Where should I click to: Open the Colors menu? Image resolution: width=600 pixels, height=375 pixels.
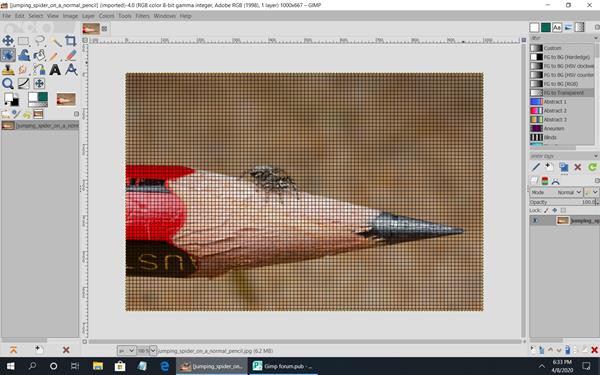pos(106,16)
